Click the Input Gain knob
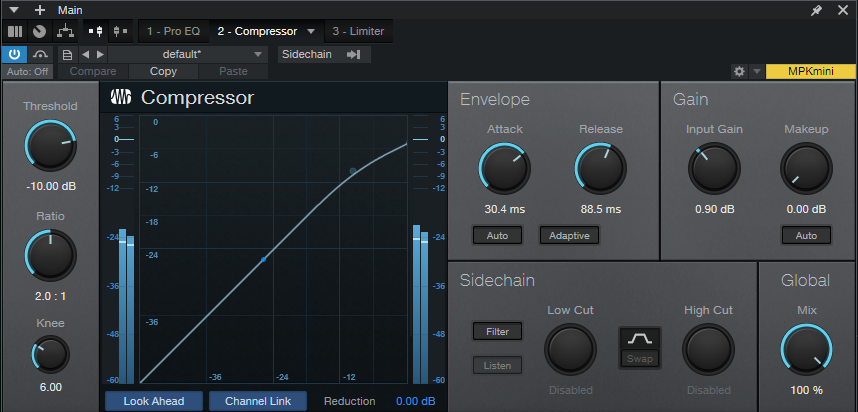The height and width of the screenshot is (412, 858). point(715,169)
